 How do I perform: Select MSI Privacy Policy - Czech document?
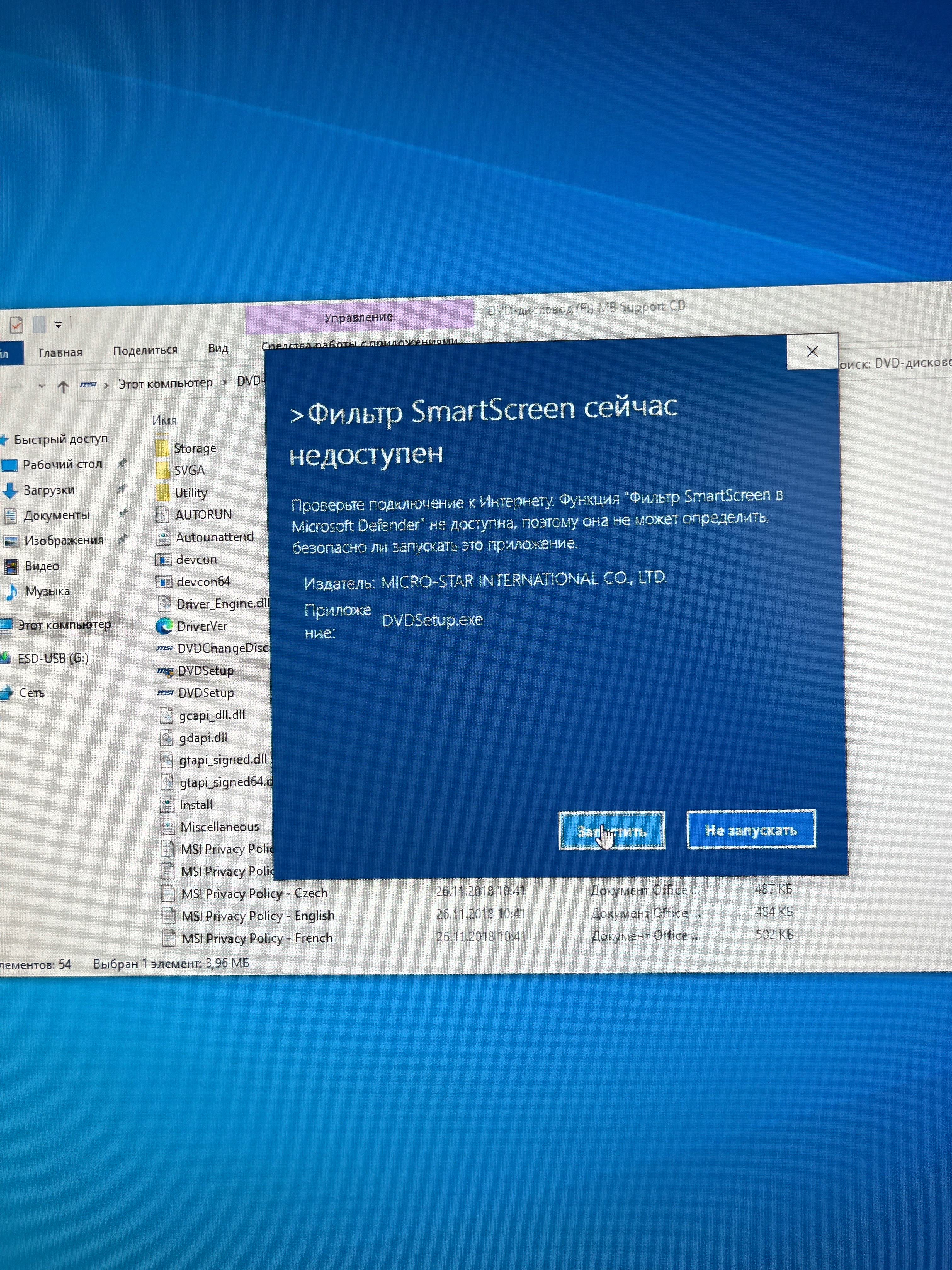(255, 894)
